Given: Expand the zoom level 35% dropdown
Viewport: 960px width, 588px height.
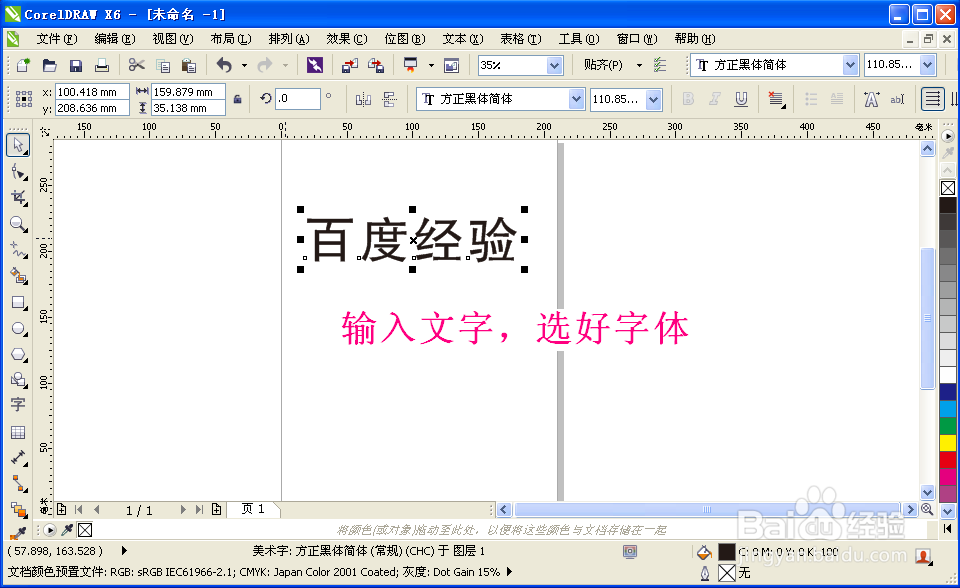Looking at the screenshot, I should point(555,65).
